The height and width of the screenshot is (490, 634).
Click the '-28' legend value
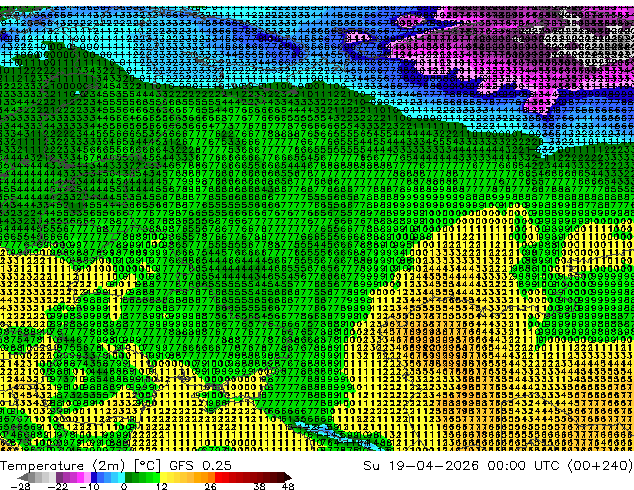coord(20,486)
